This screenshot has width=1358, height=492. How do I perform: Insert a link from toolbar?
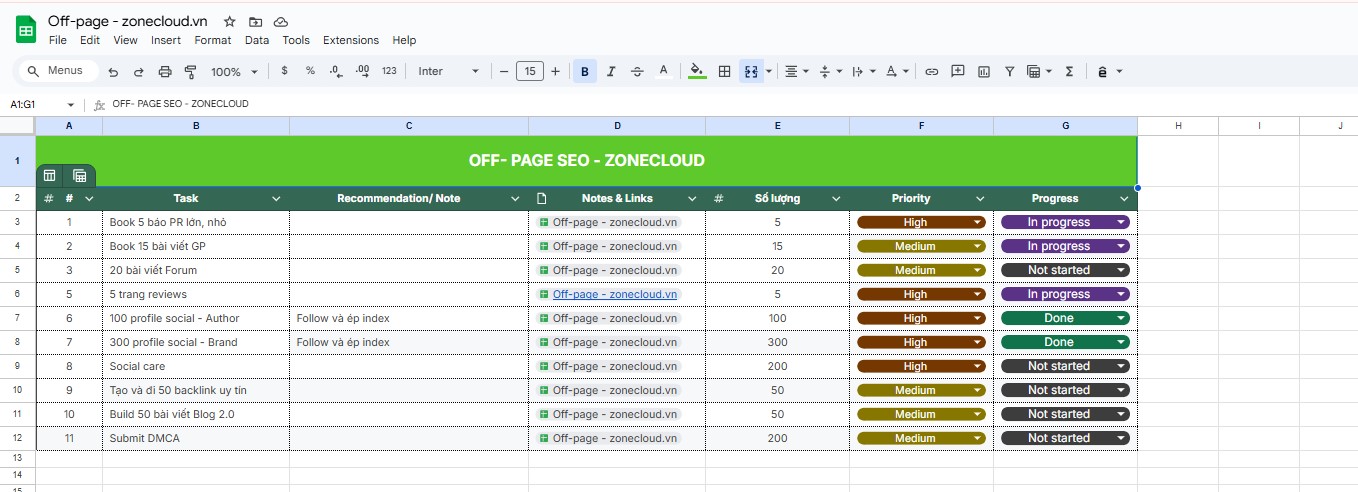(932, 71)
